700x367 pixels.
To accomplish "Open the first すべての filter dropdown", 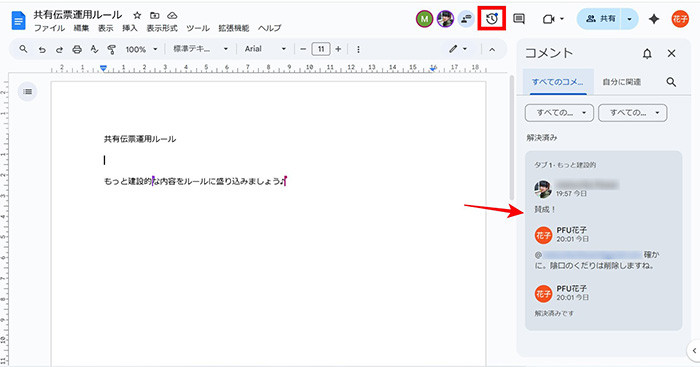I will tap(559, 113).
